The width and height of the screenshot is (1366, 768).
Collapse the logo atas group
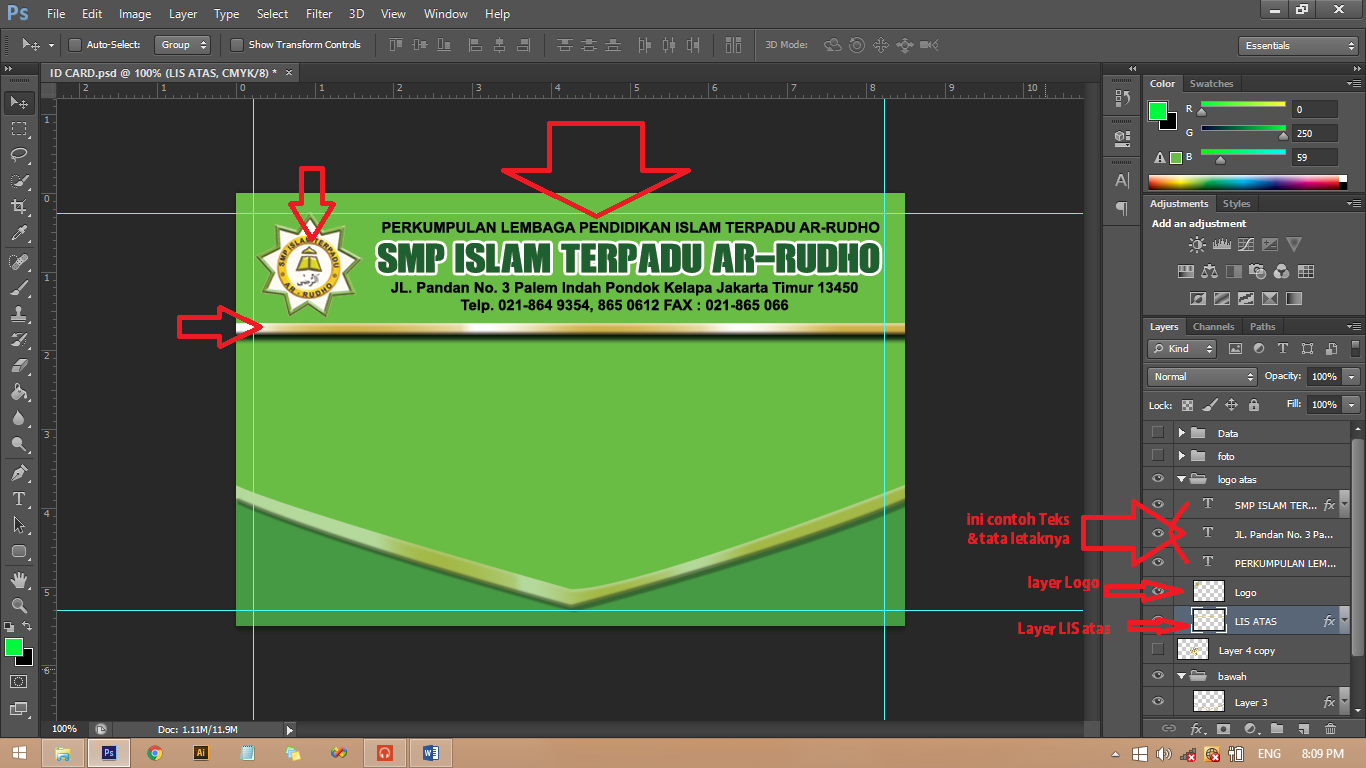[x=1181, y=479]
